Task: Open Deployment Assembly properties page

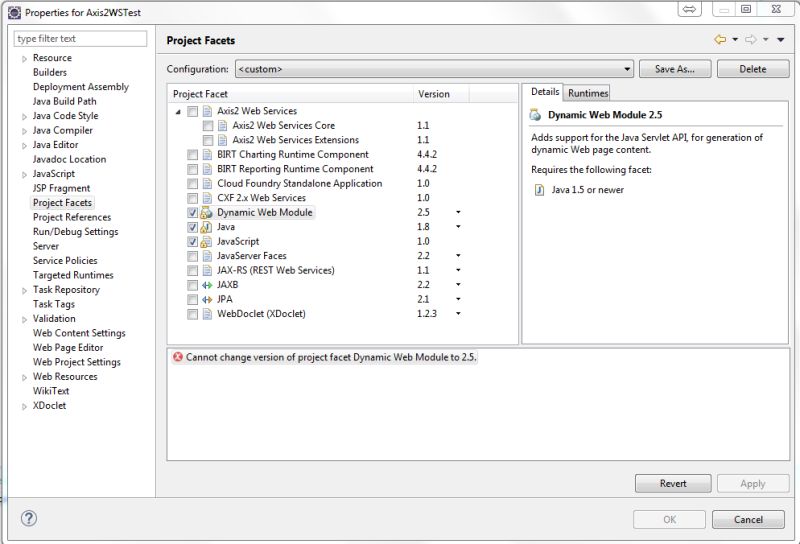Action: 81,87
